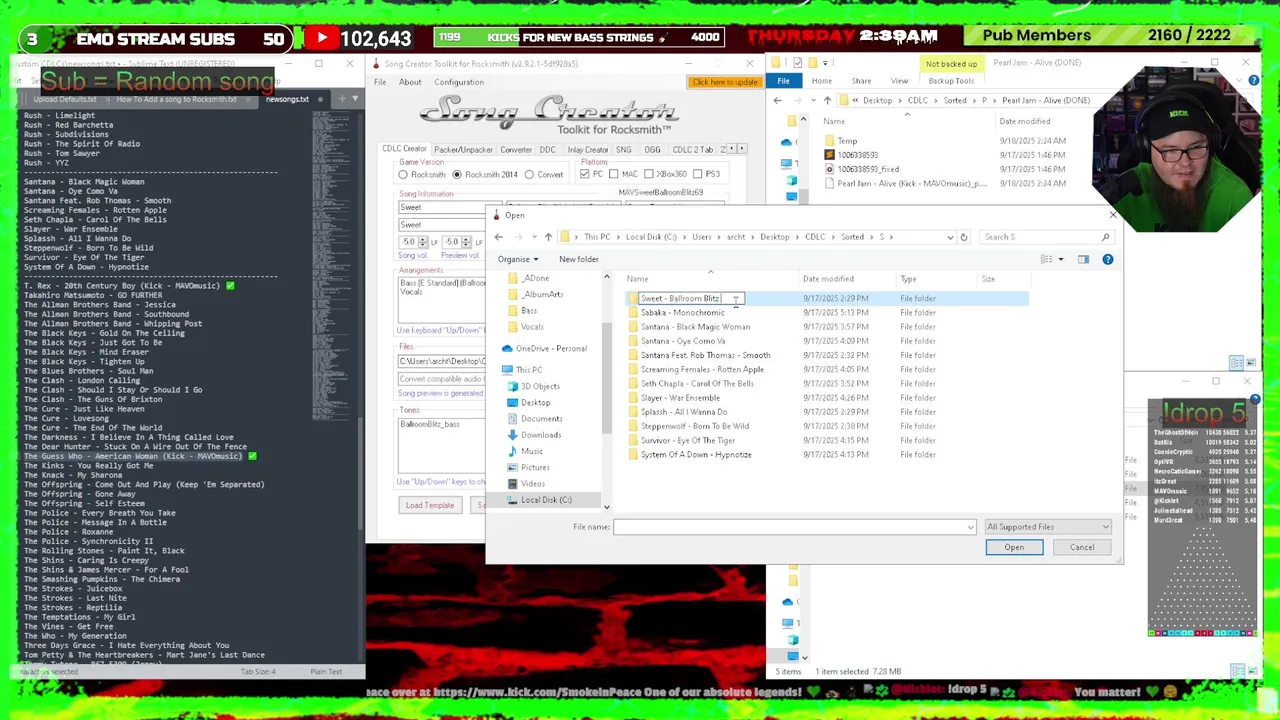1280x720 pixels.
Task: Expand the File name history dropdown
Action: click(x=970, y=527)
